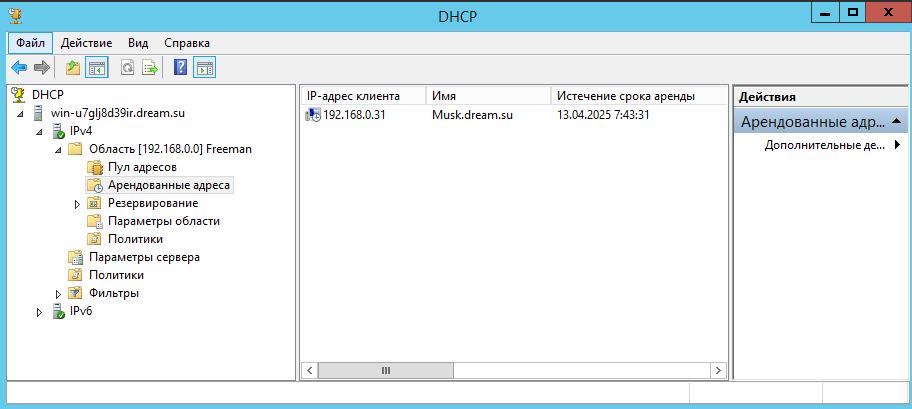Image resolution: width=912 pixels, height=409 pixels.
Task: Open the Дополнительные действия submenu arrow
Action: (x=897, y=145)
